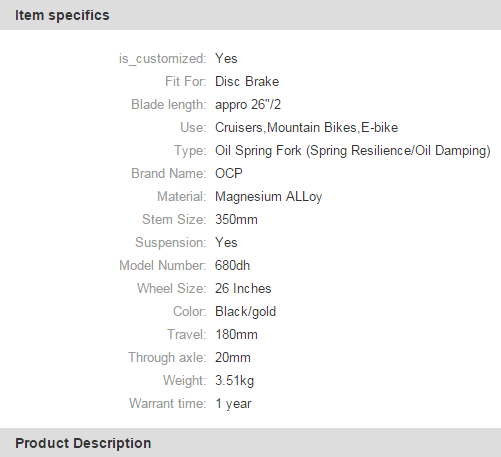Select the Blade length value appro 26"/2
The image size is (501, 457).
[248, 105]
